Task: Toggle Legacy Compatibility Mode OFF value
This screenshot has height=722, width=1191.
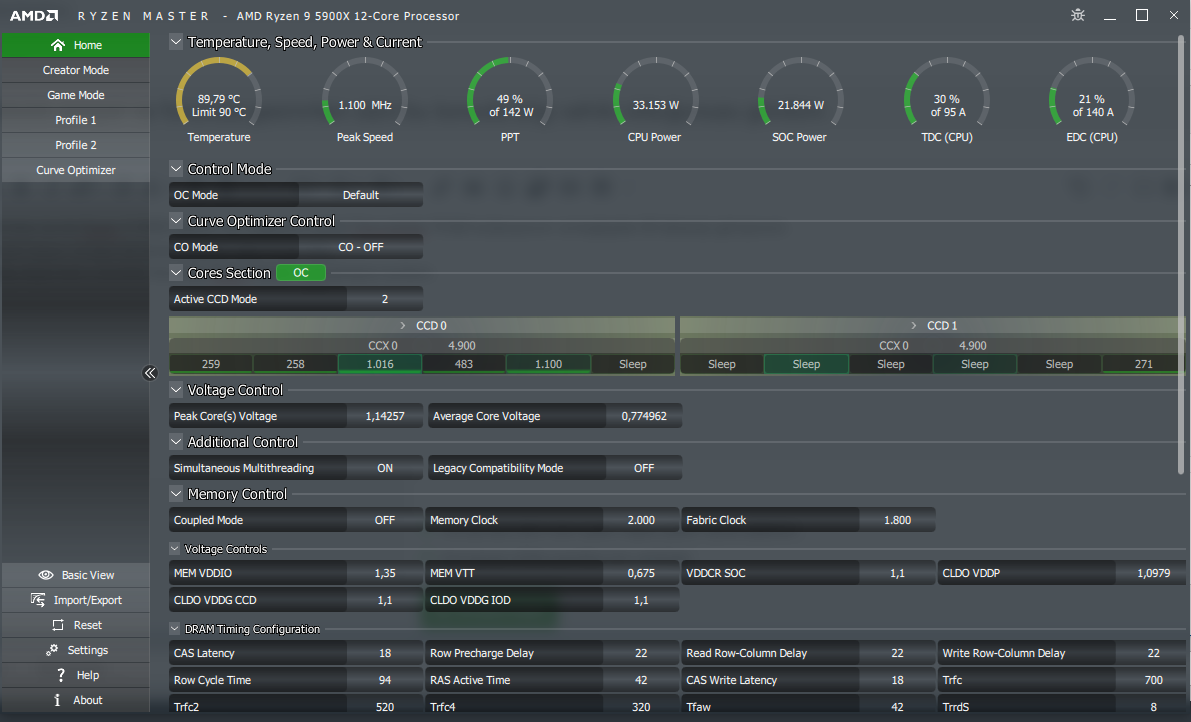Action: (643, 468)
